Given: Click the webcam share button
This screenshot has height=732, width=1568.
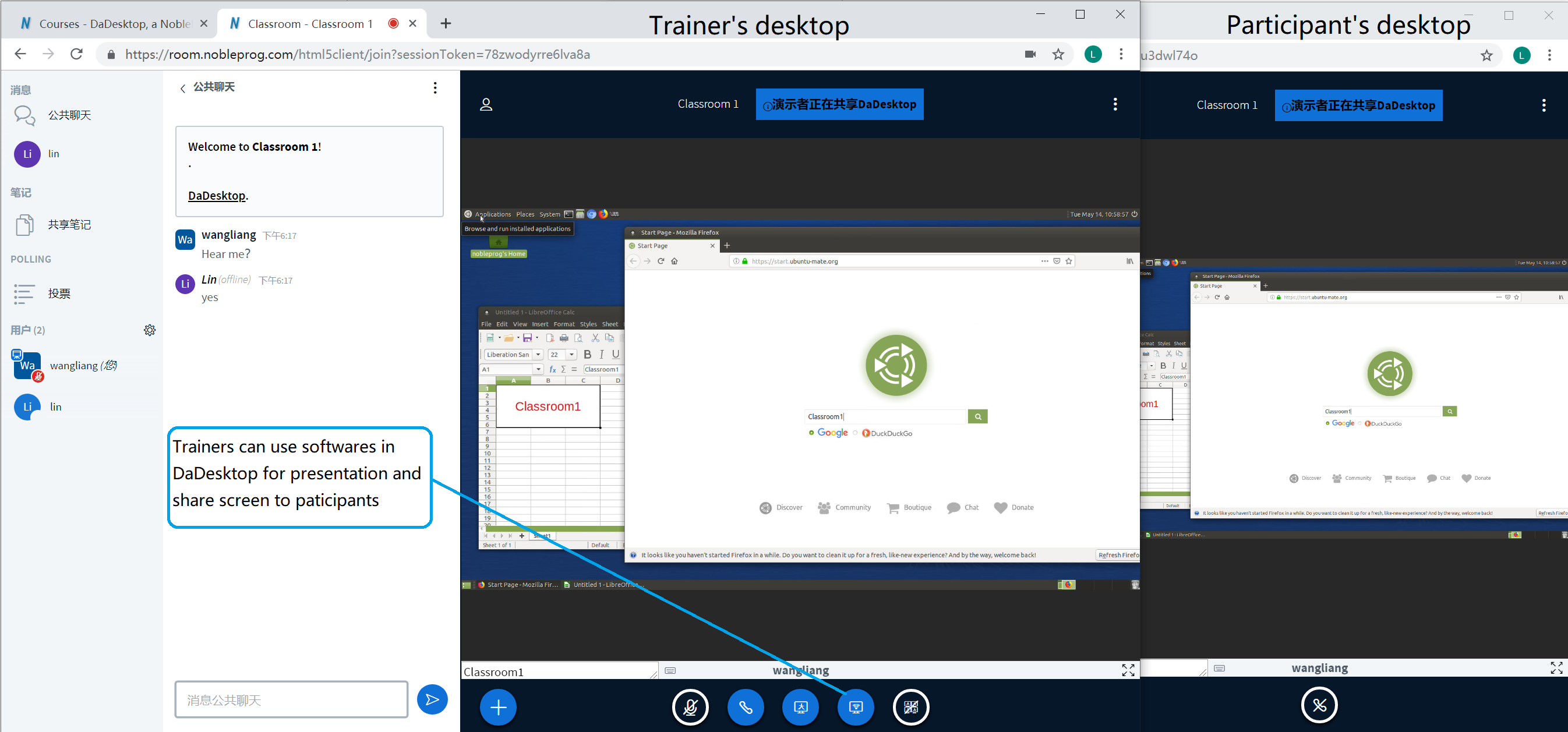Looking at the screenshot, I should (800, 707).
